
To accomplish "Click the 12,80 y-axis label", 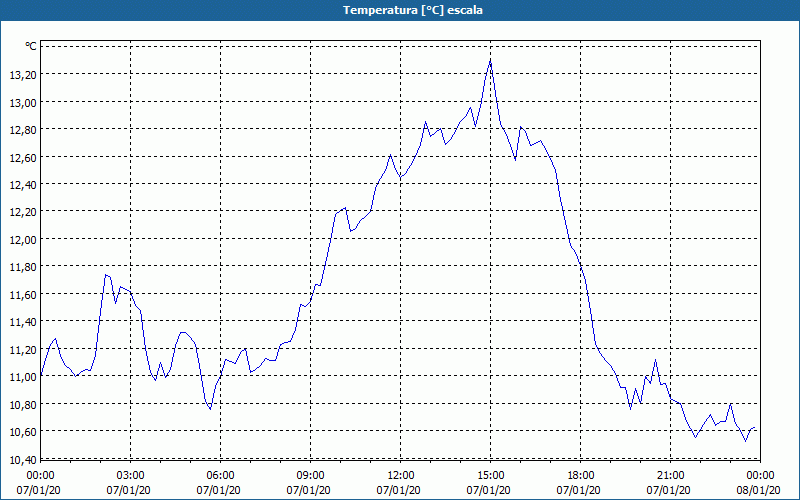I will [23, 130].
